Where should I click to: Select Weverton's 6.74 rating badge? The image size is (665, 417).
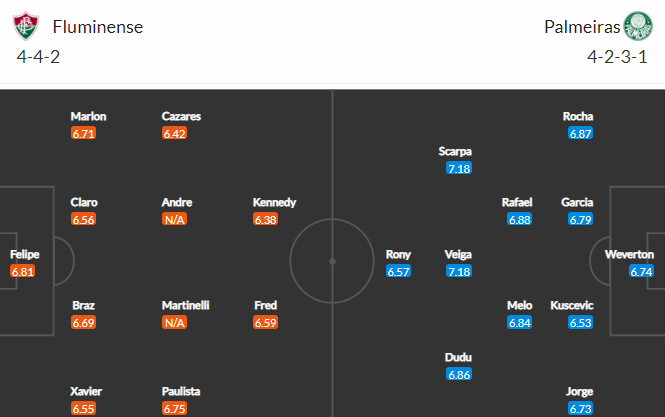tap(641, 271)
